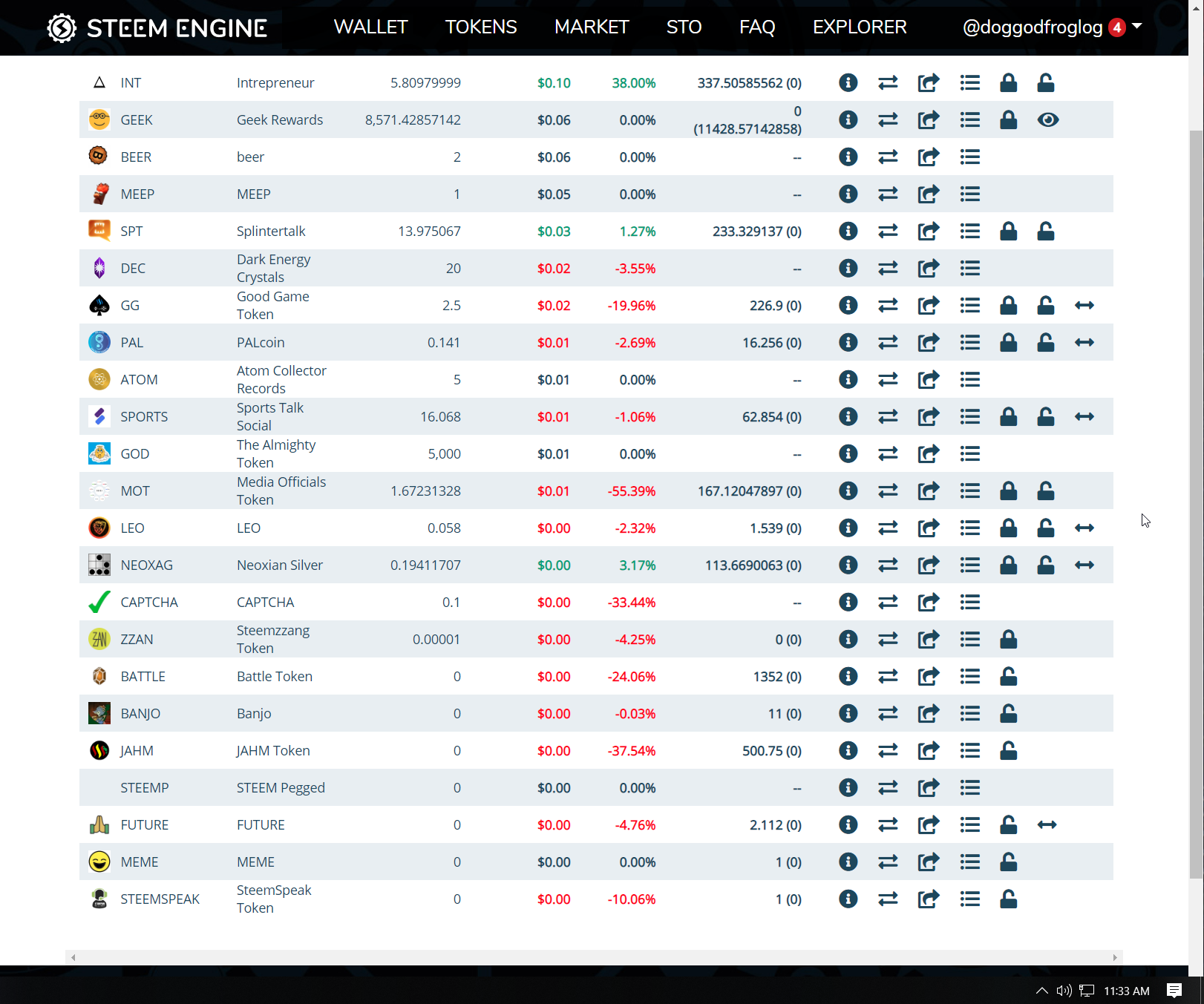Click the horizontal scrollbar right arrow
The height and width of the screenshot is (1004, 1204).
(x=1115, y=957)
